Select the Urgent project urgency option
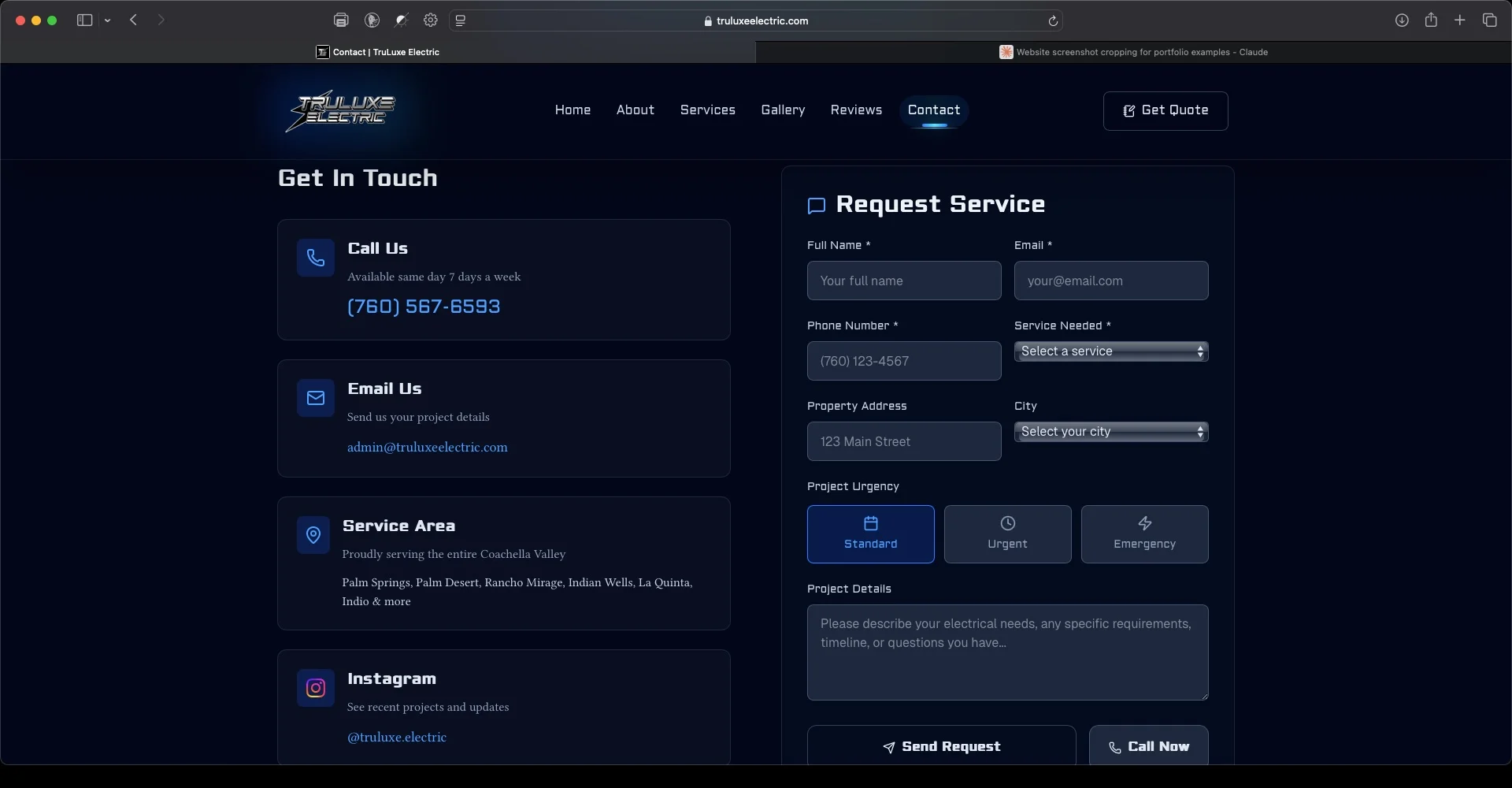1512x788 pixels. (1007, 534)
